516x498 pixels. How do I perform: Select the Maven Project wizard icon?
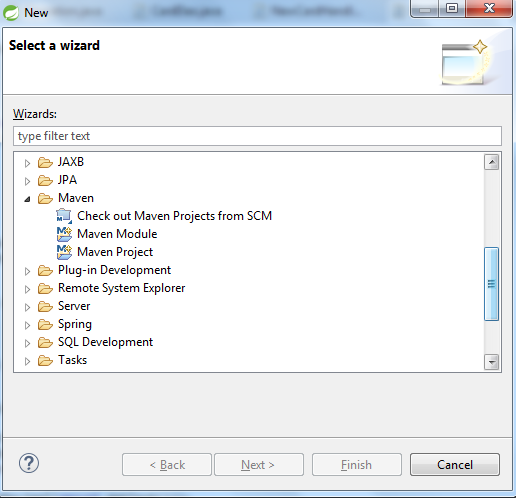click(64, 252)
